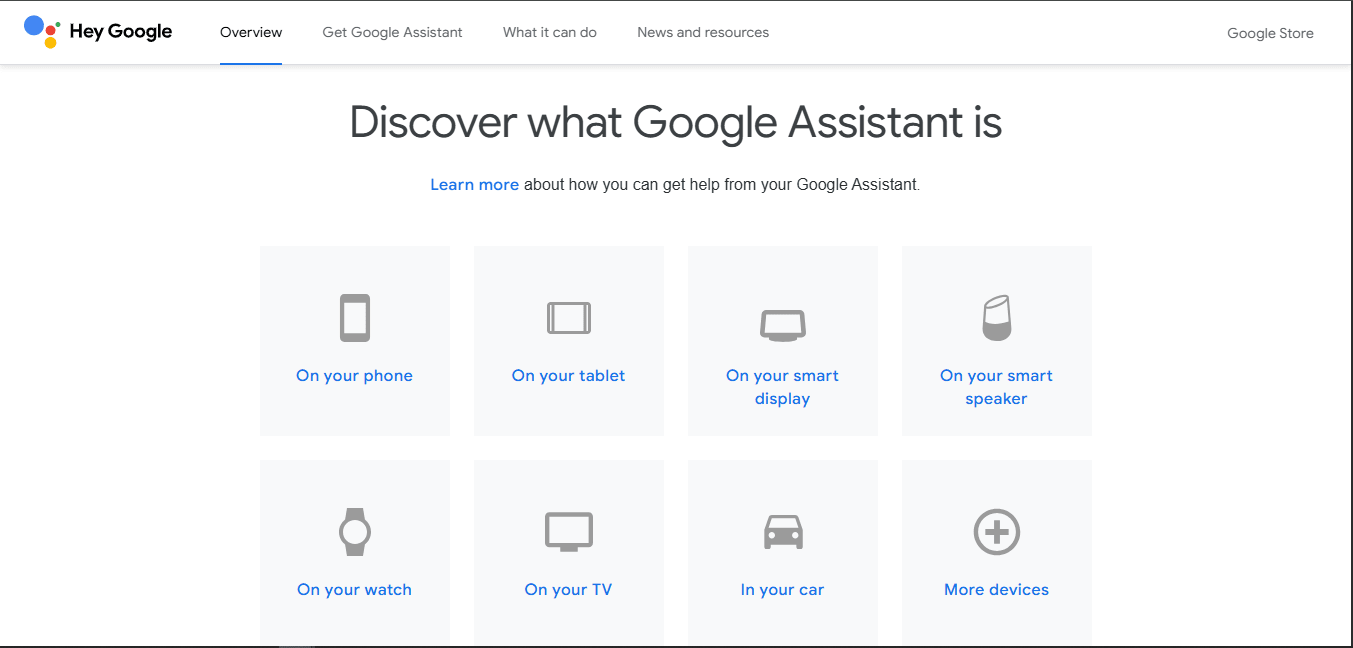Click the Learn more link
Viewport: 1353px width, 648px height.
474,184
